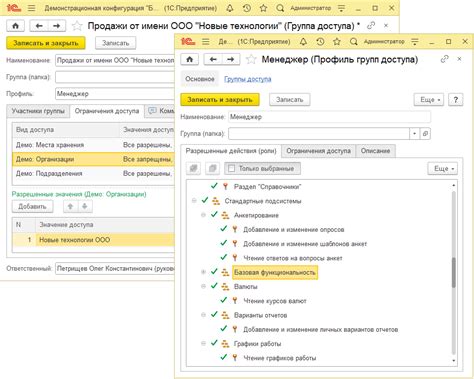
Task: Open search magnifier in the back window
Action: pos(280,8)
